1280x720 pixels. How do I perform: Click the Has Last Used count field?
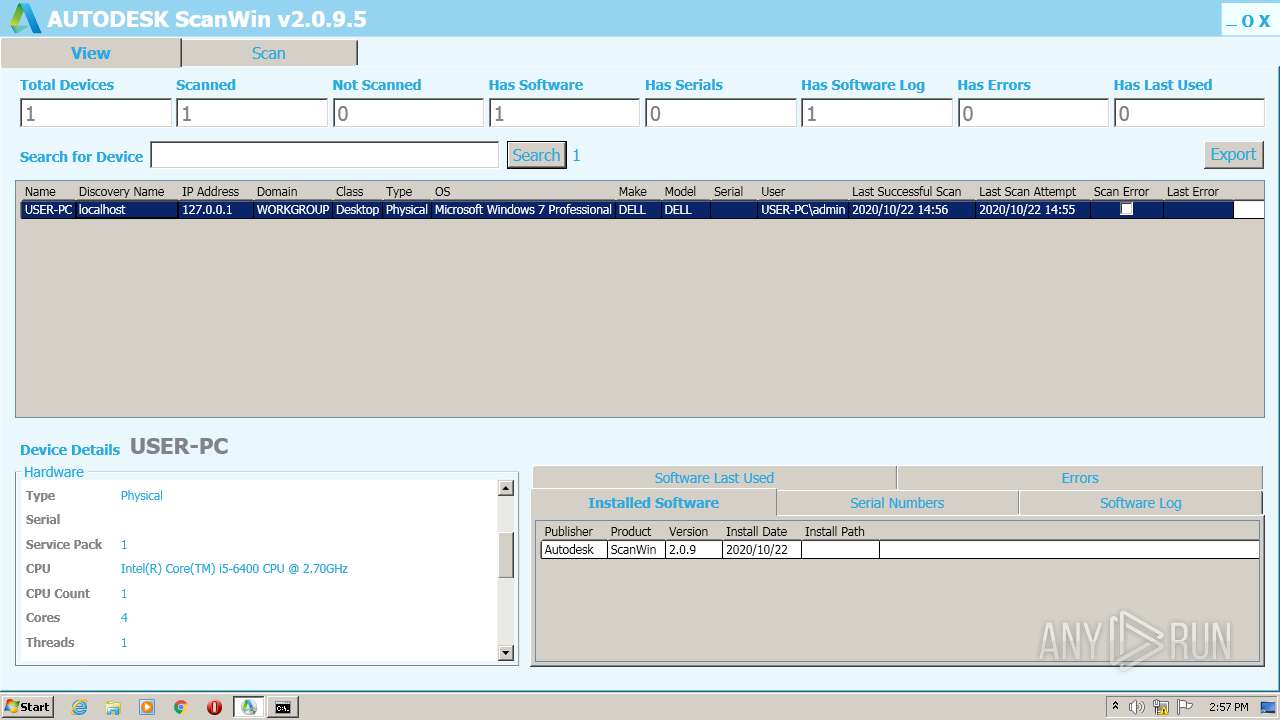click(x=1189, y=113)
